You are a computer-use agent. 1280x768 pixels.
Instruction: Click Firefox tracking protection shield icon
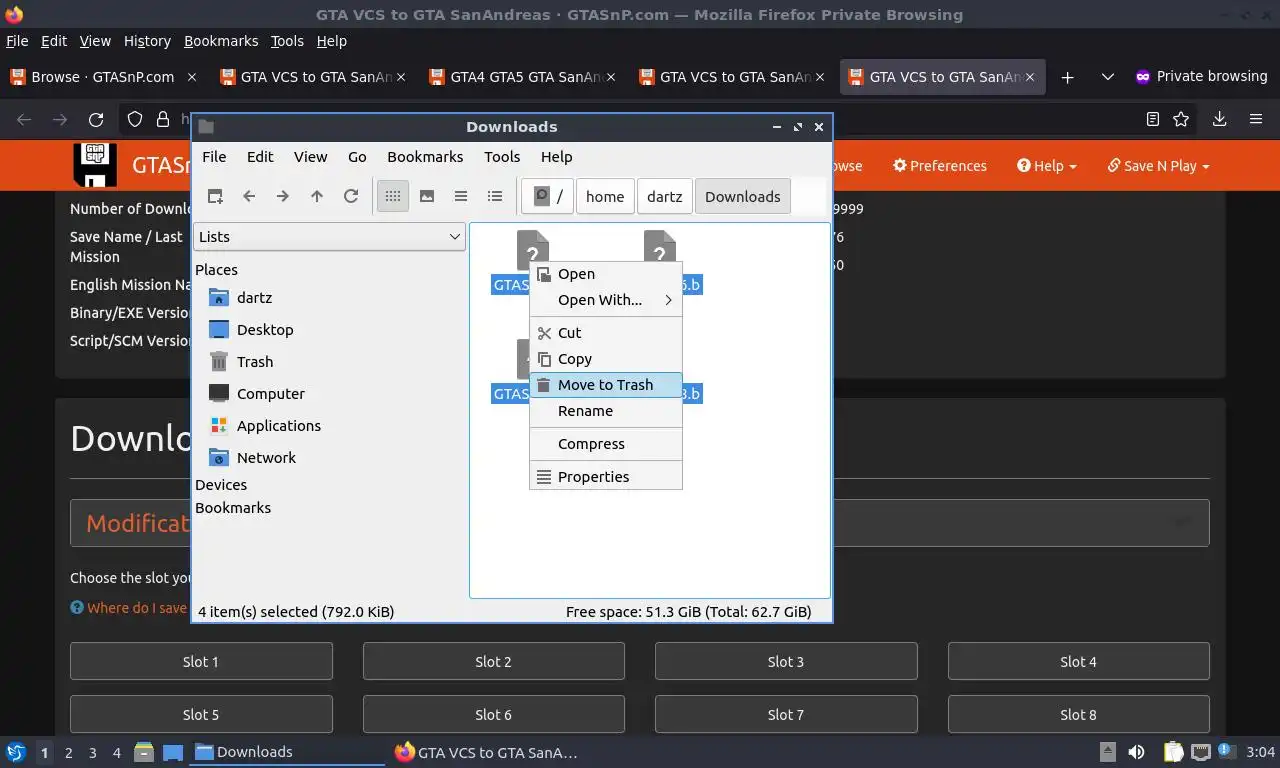coord(134,120)
